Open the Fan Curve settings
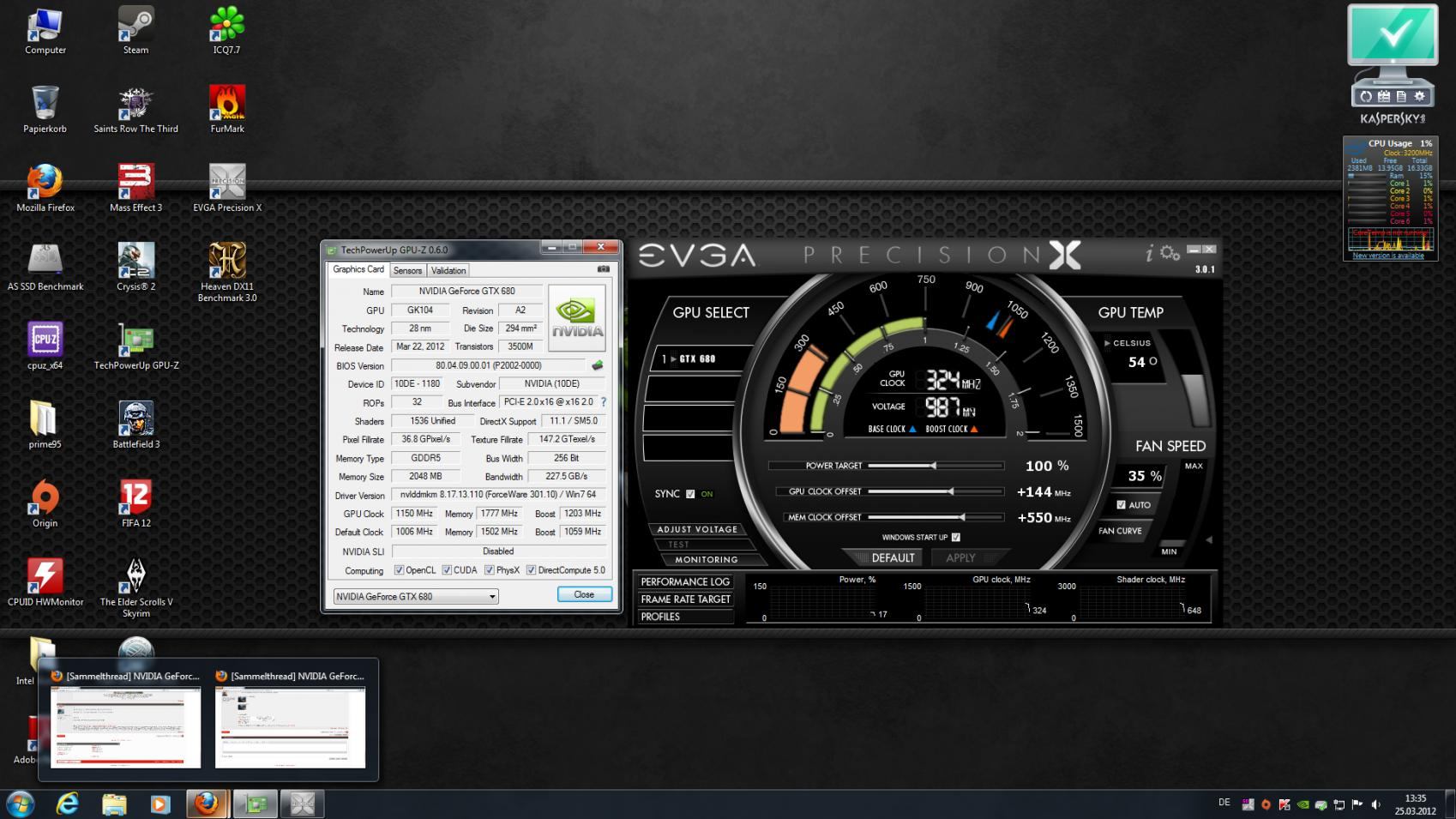The image size is (1456, 819). coord(1120,531)
